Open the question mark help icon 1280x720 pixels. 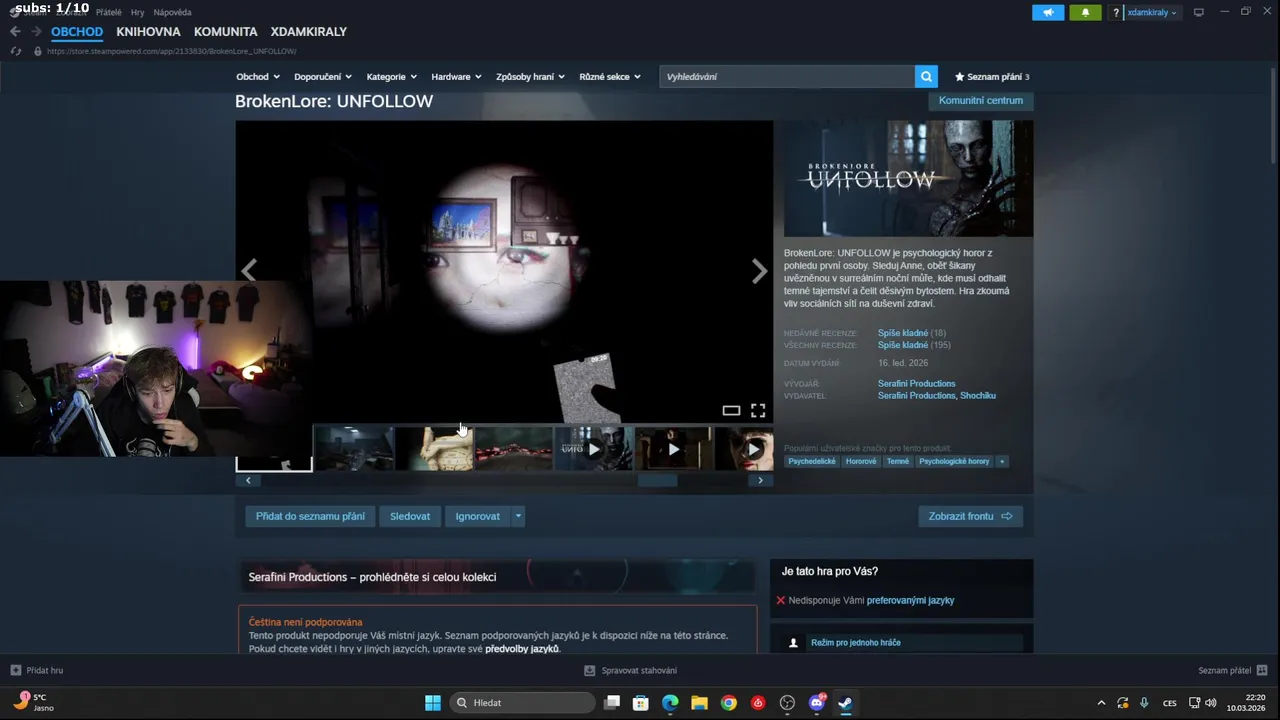pyautogui.click(x=1116, y=13)
